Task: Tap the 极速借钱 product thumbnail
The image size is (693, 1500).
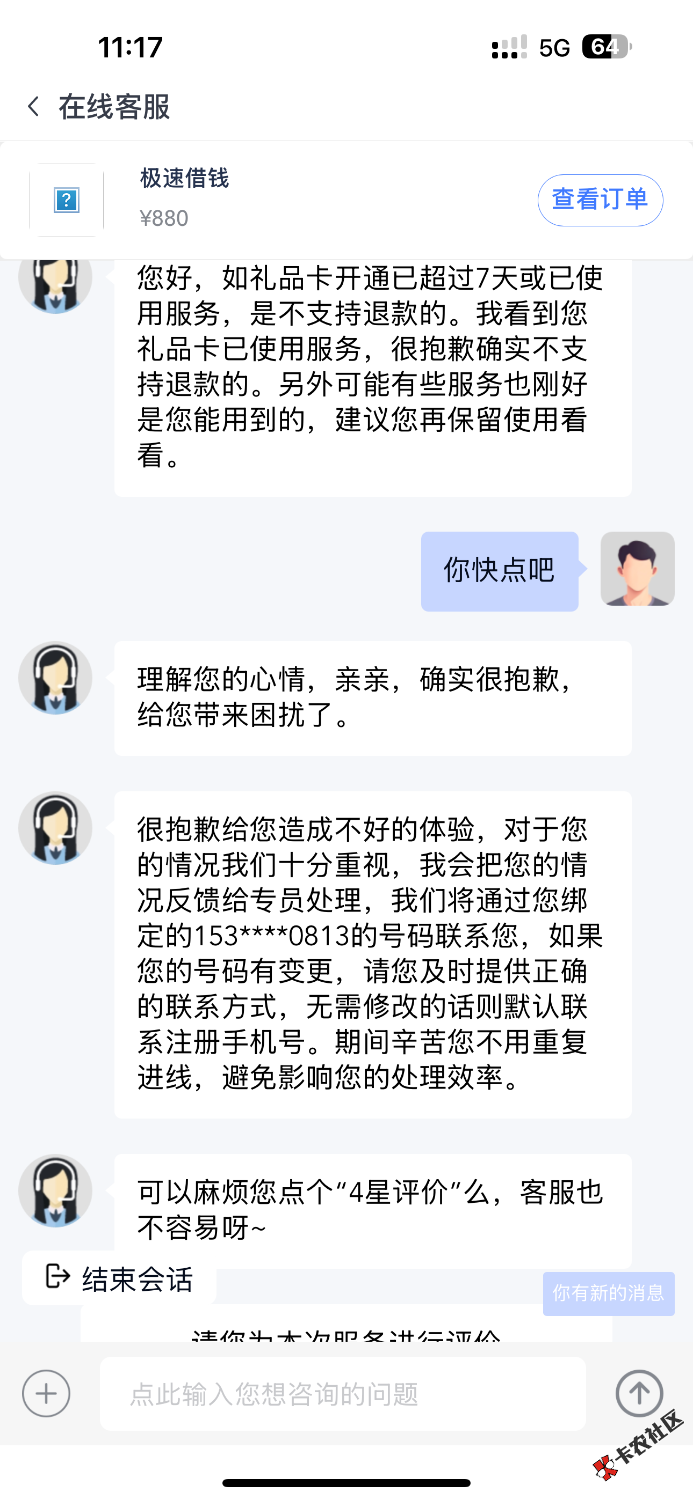Action: [66, 201]
